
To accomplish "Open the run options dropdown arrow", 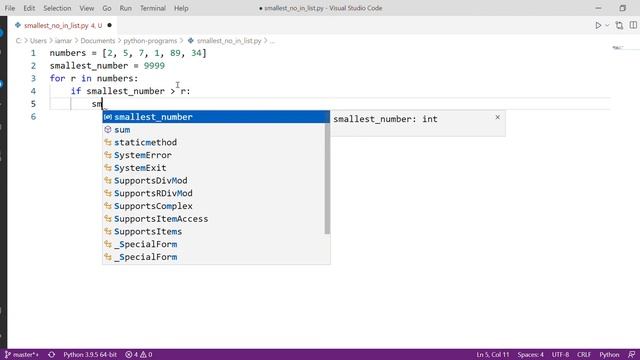I will pos(607,25).
